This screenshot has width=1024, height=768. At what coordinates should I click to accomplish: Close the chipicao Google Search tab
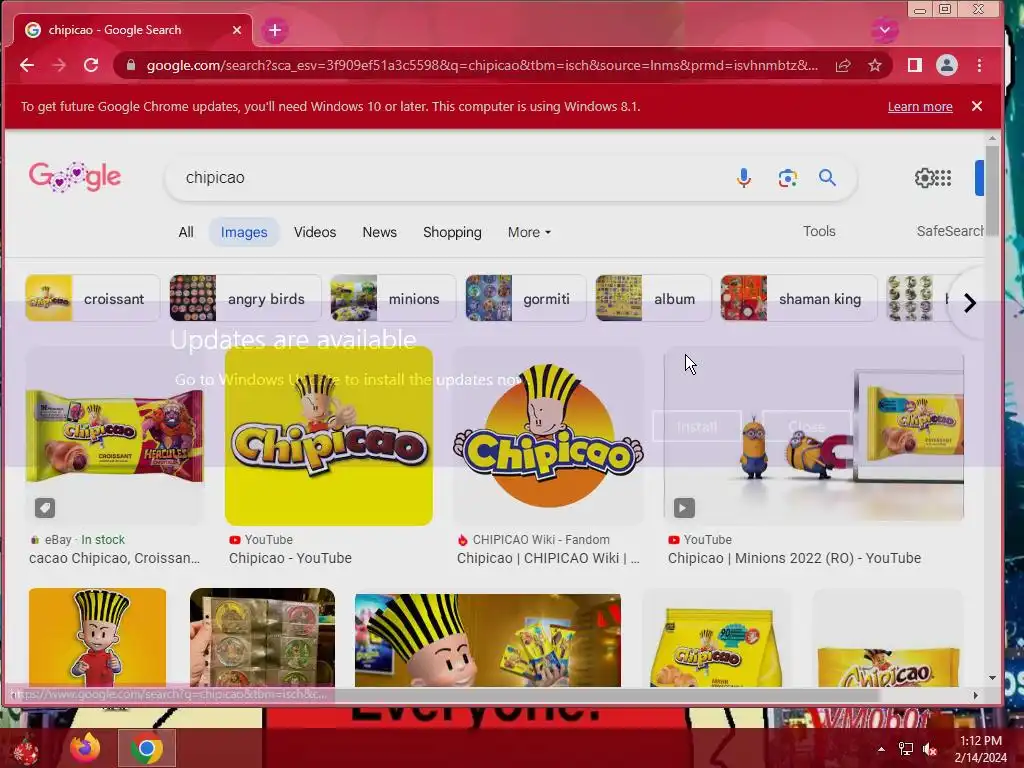[237, 30]
